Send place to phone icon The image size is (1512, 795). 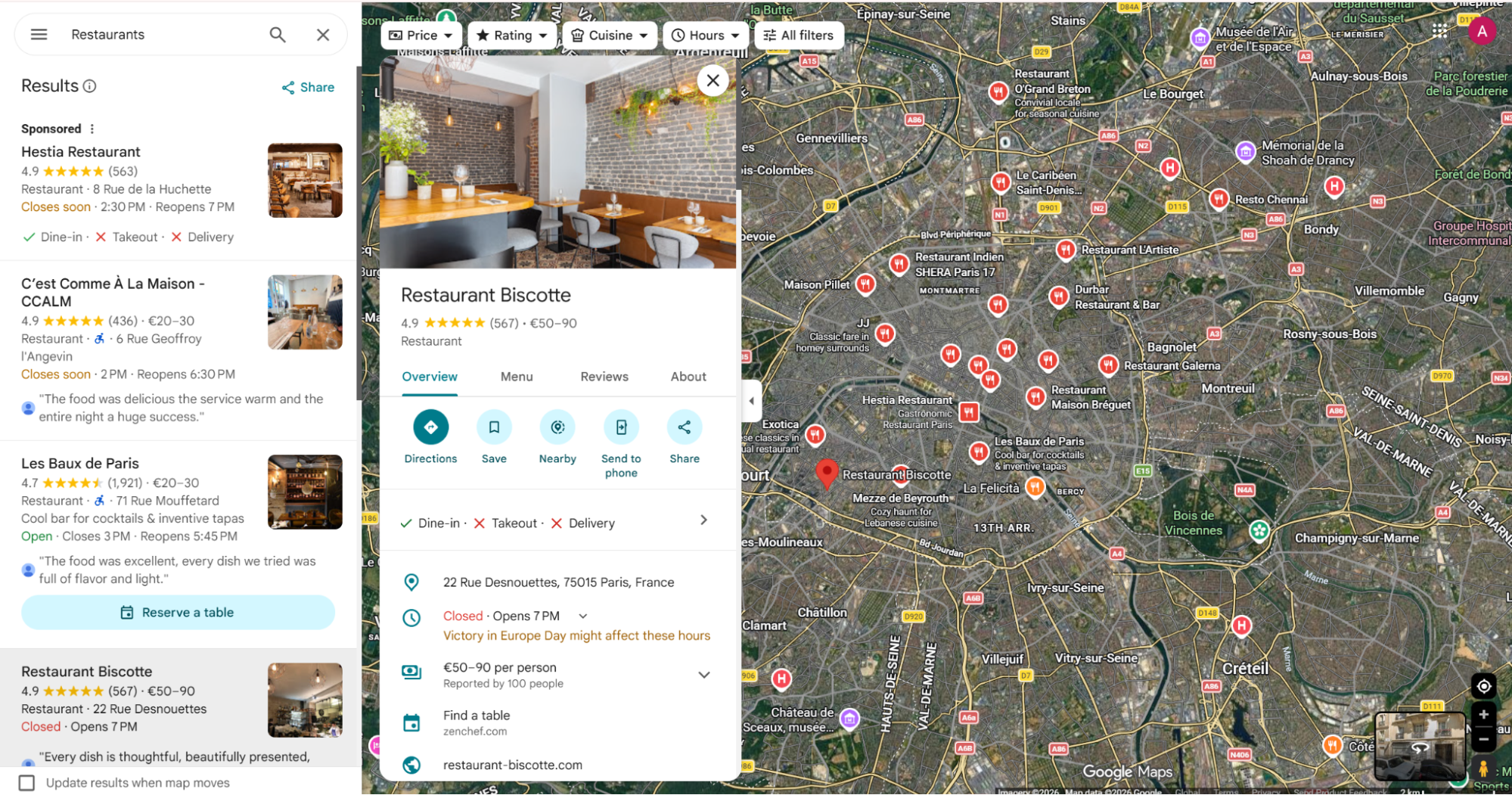(621, 427)
